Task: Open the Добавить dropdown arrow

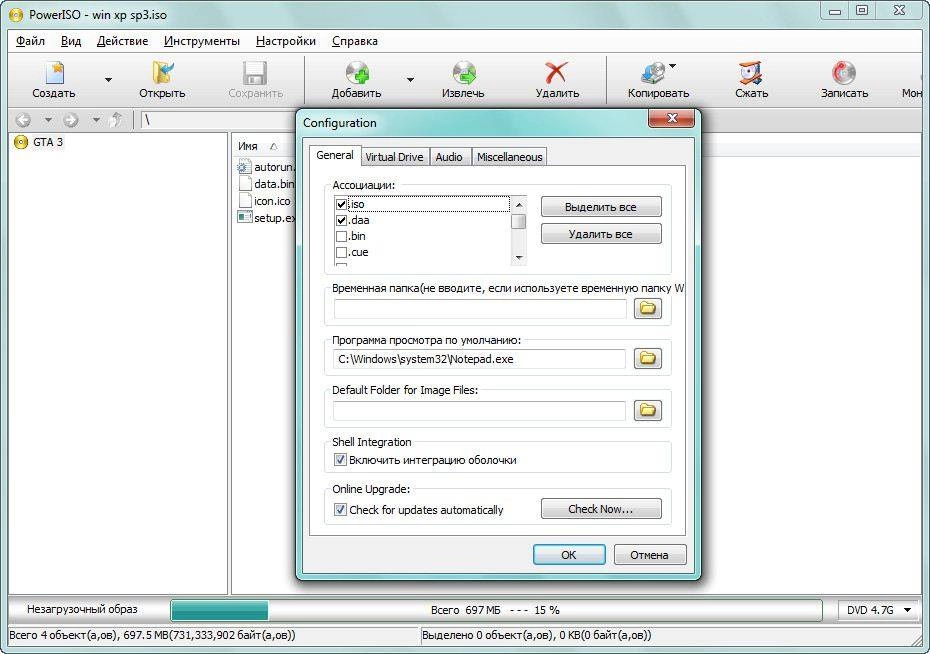Action: [410, 79]
